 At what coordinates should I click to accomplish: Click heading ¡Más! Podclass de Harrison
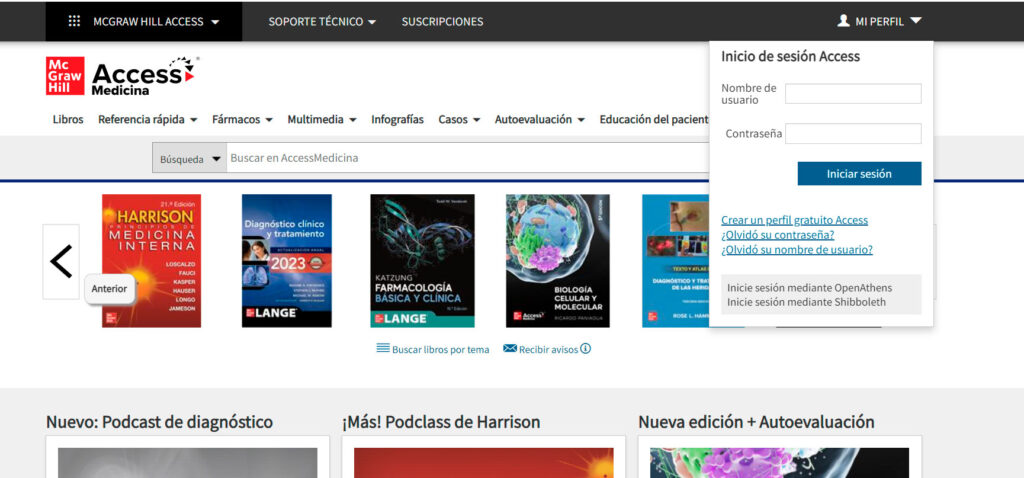click(x=441, y=422)
